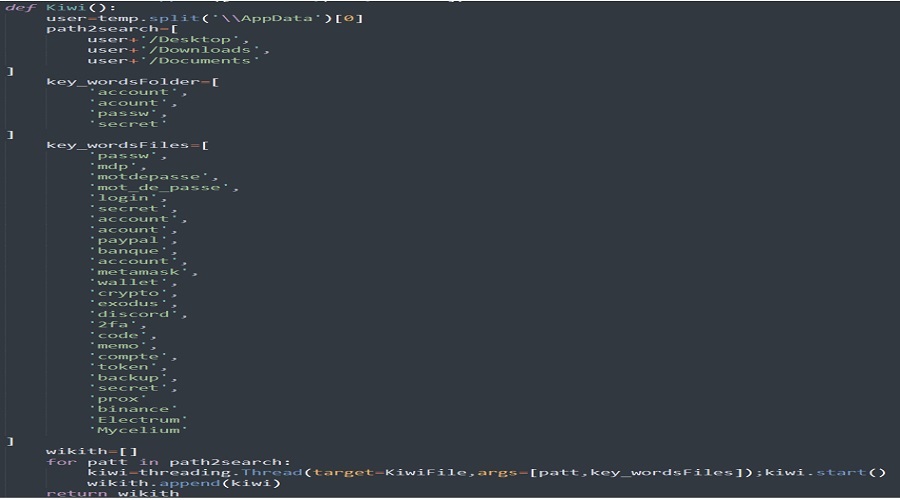
Task: Click the 'Mycelium' keyword entry
Action: 138,431
